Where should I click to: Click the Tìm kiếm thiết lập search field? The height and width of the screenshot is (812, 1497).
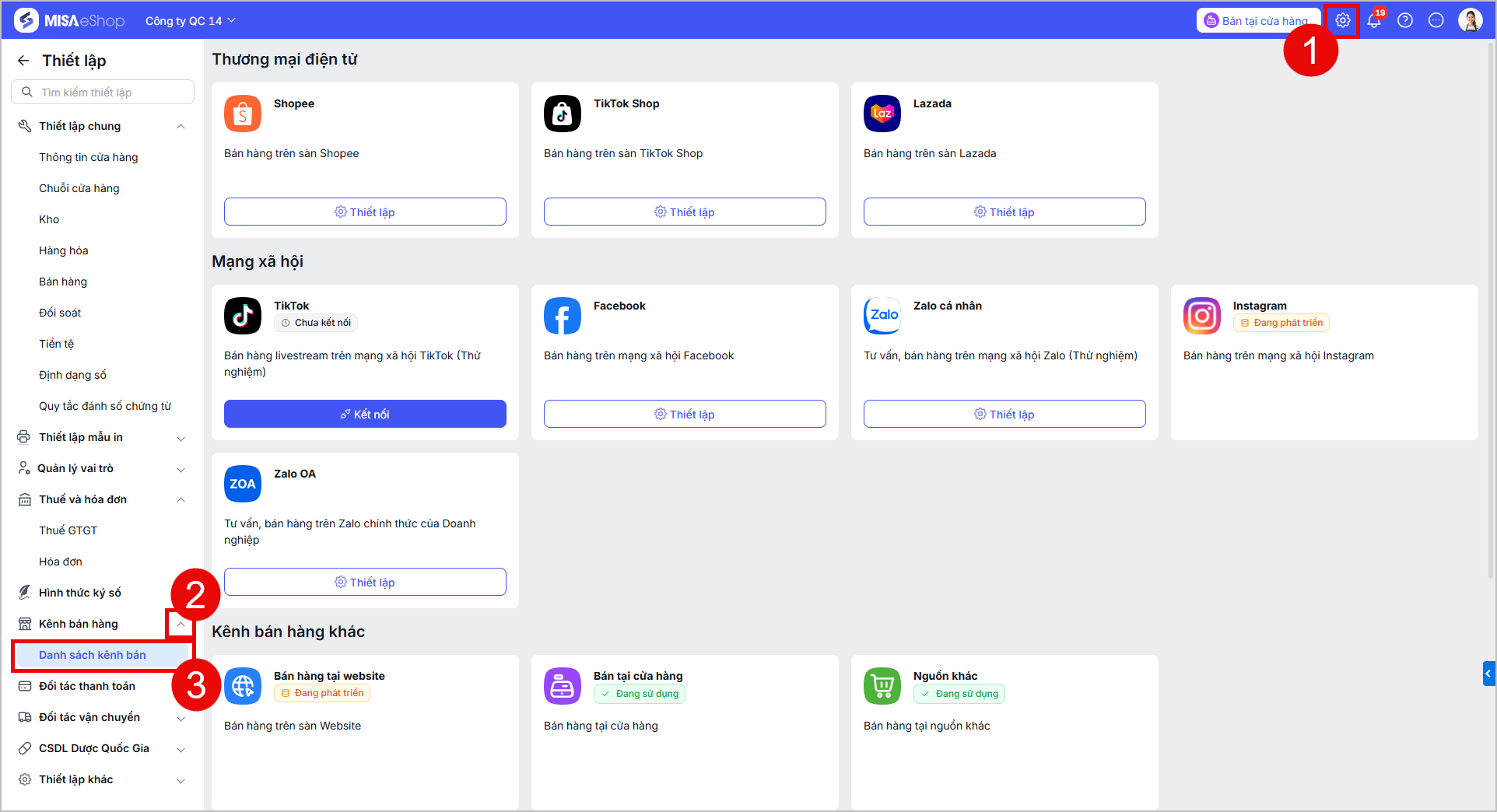point(103,92)
